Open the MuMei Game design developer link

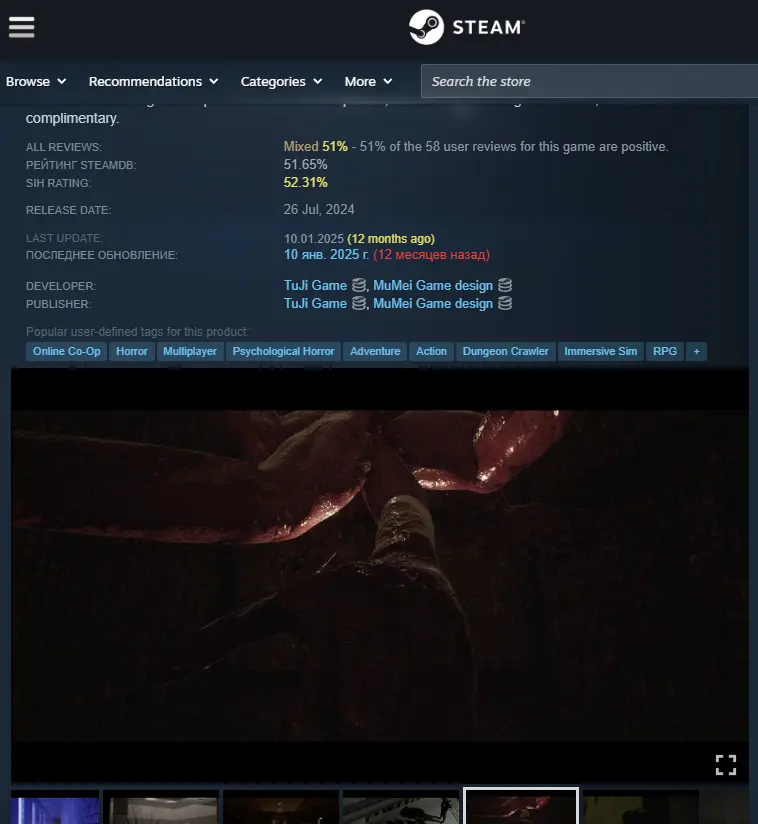[x=433, y=285]
